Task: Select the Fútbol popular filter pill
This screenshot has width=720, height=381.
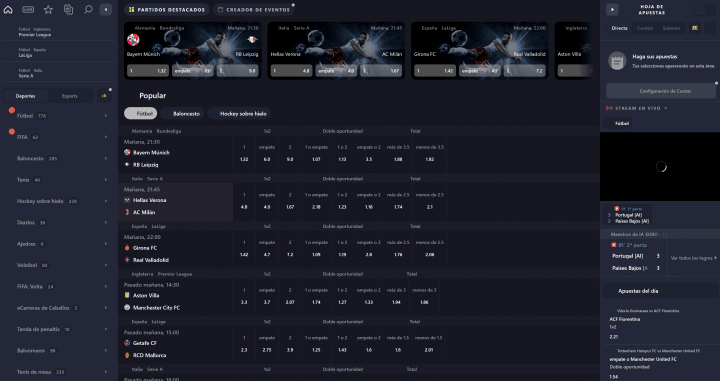Action: pos(141,113)
